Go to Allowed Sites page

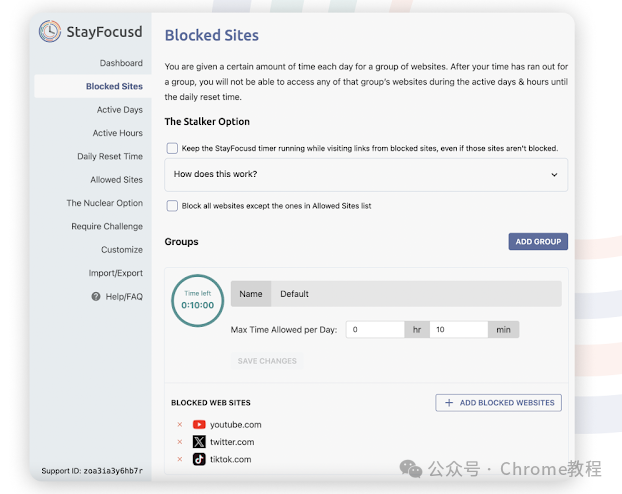(116, 180)
